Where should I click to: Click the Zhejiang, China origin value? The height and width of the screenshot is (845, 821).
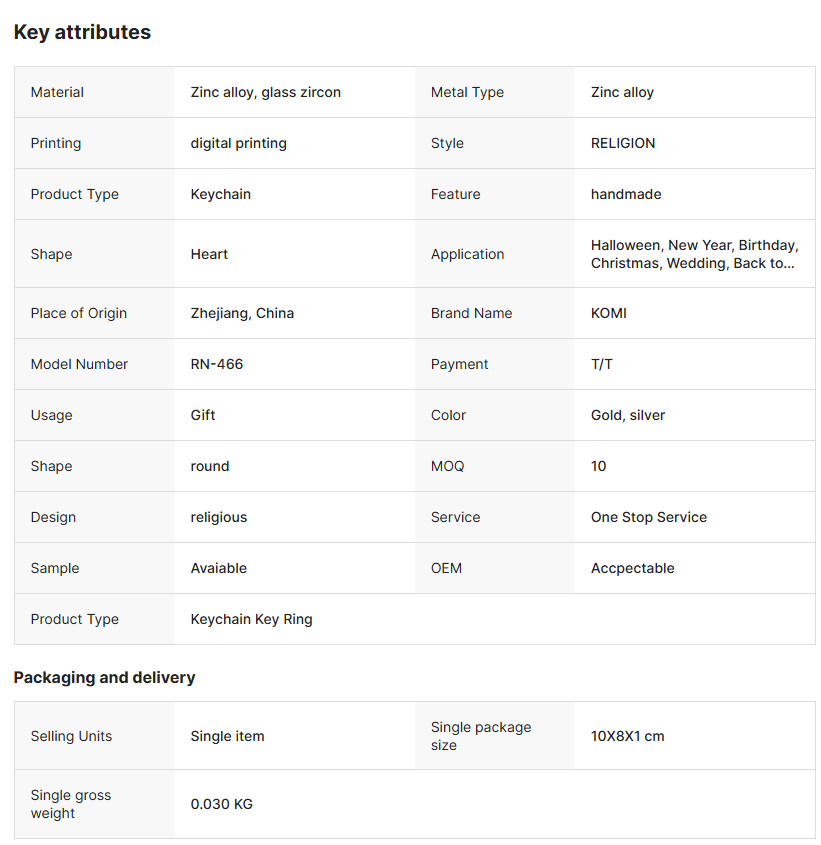click(242, 313)
